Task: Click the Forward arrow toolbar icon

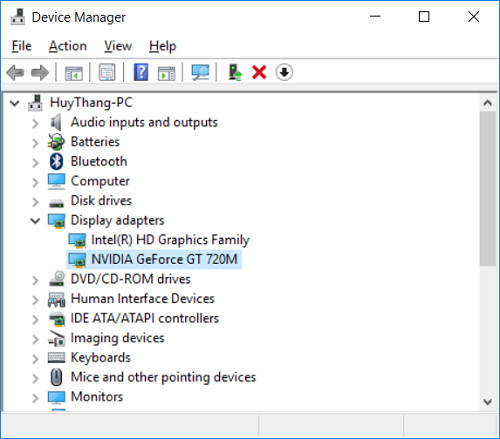Action: click(40, 72)
